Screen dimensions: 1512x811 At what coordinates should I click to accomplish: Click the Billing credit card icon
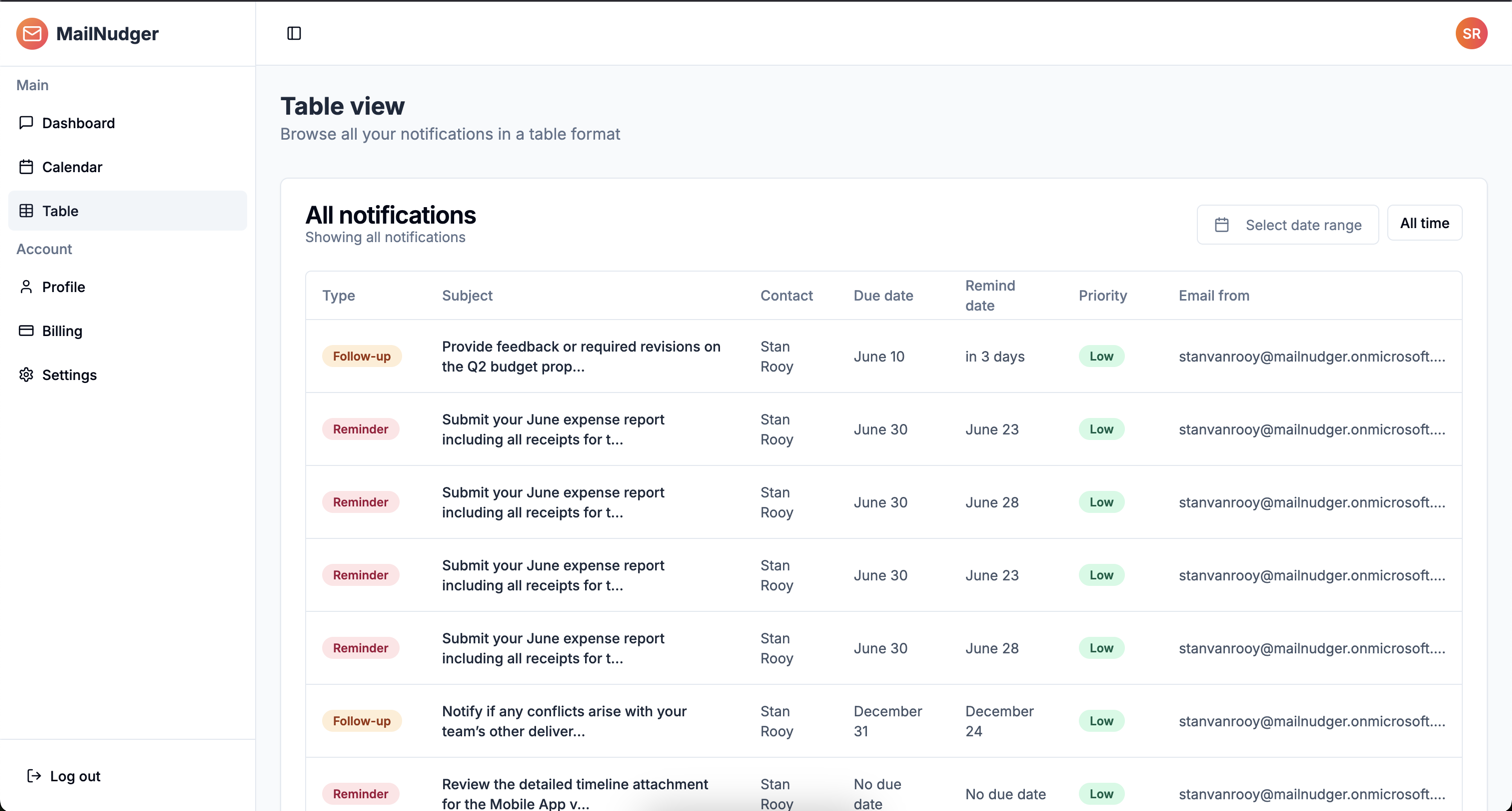[x=26, y=331]
